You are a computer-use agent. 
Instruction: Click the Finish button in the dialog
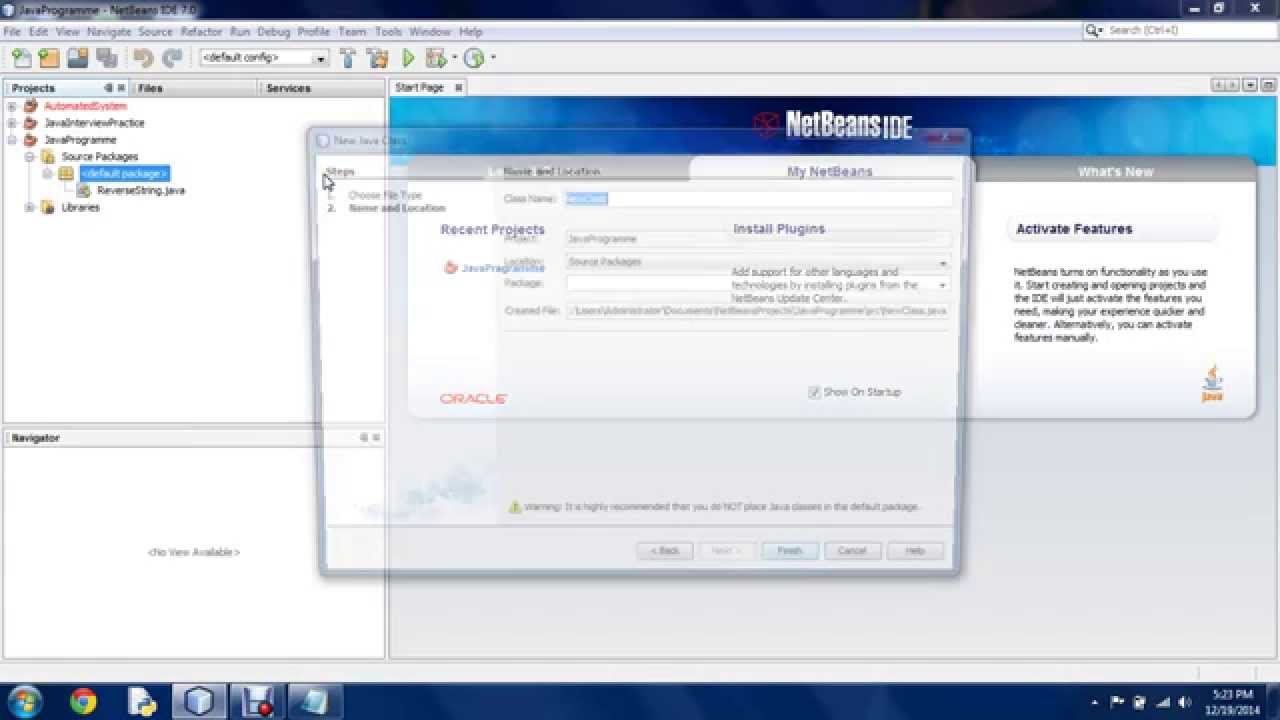point(790,551)
